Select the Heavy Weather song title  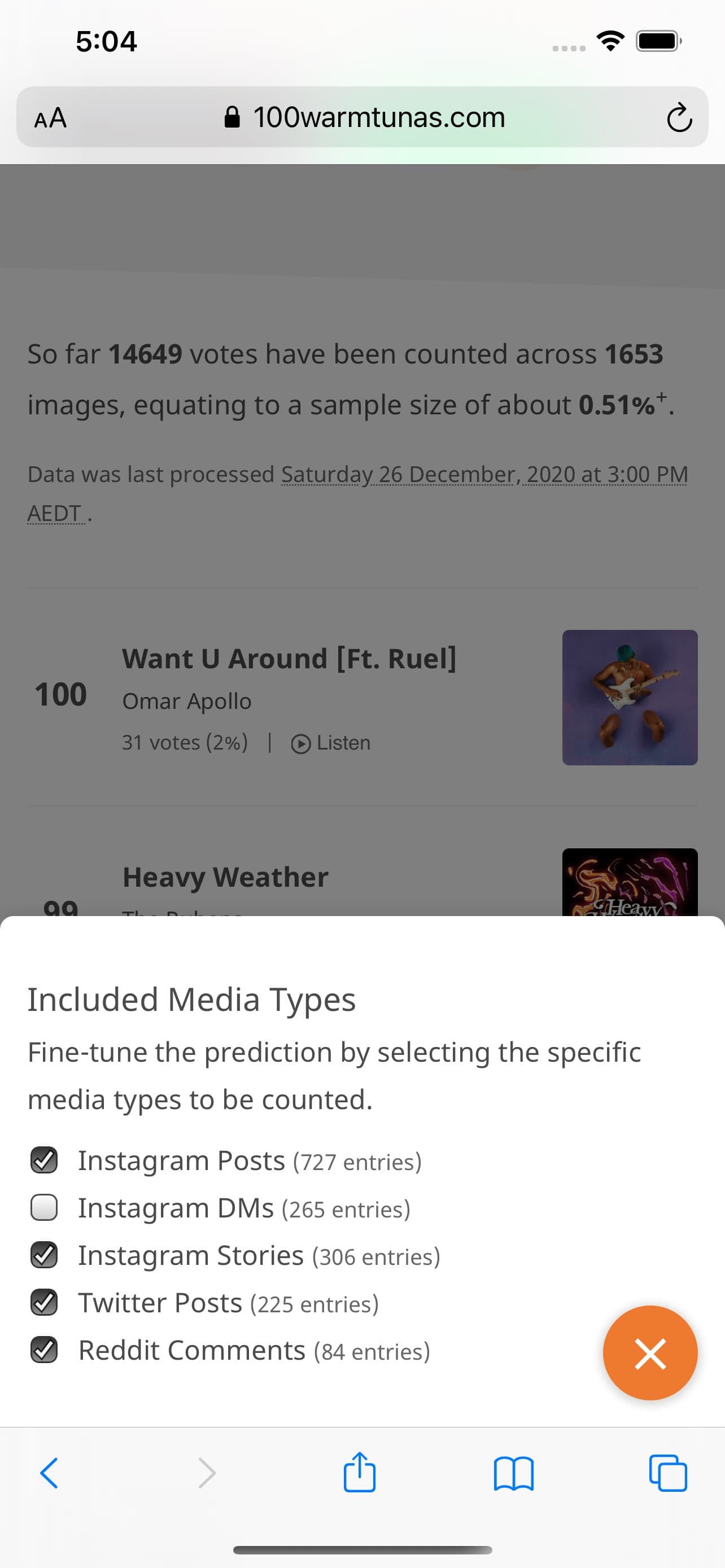coord(225,877)
